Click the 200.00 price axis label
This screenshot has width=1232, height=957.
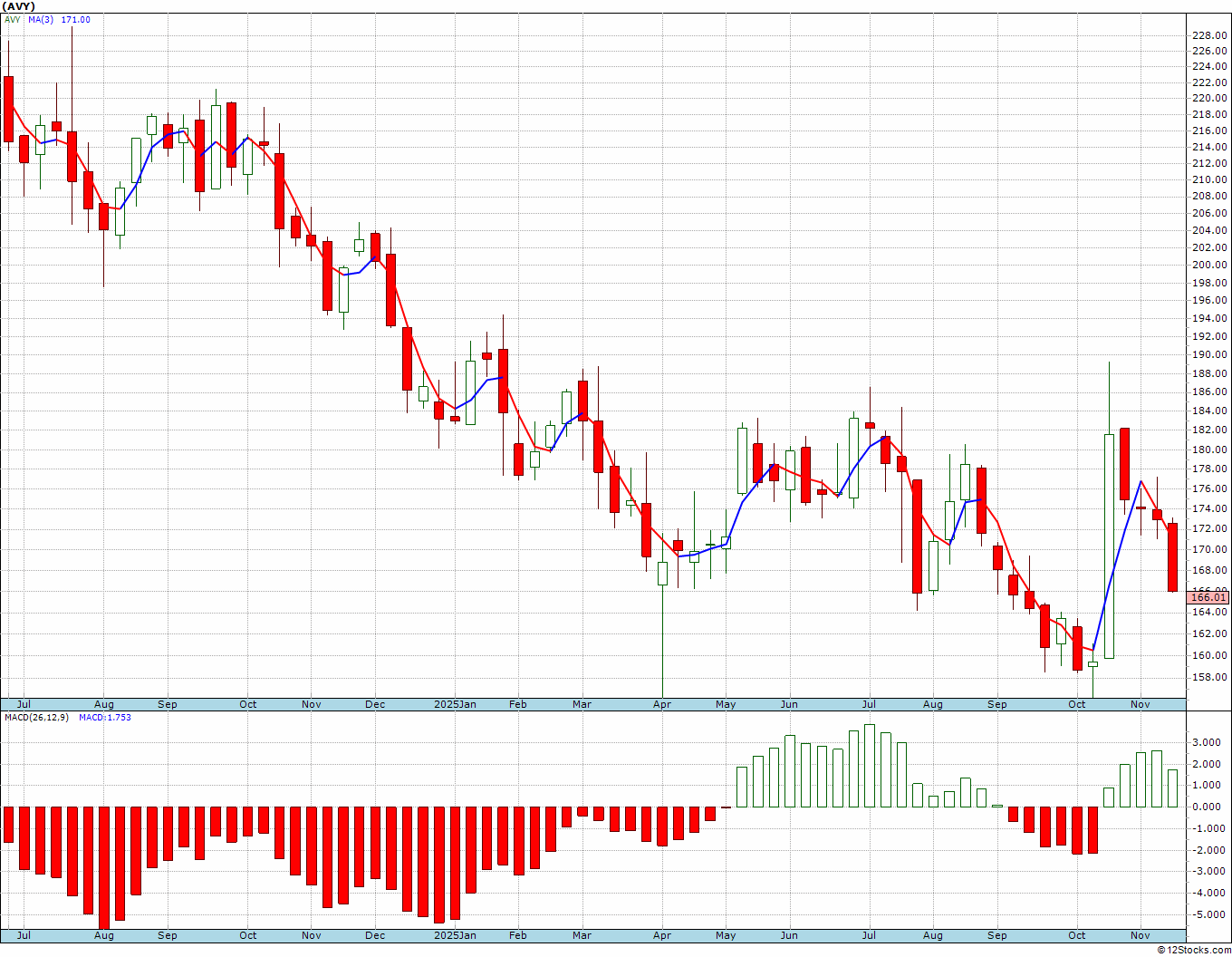click(x=1209, y=265)
